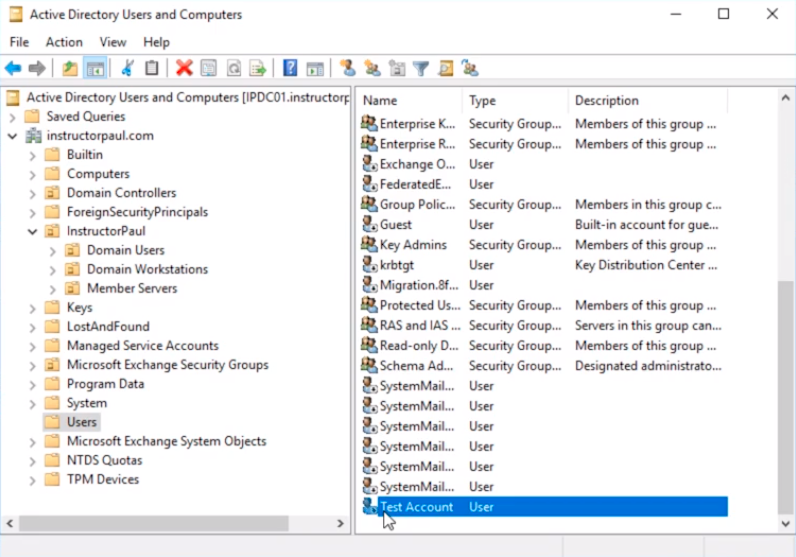
Task: Expand the Builtin container
Action: click(x=32, y=155)
